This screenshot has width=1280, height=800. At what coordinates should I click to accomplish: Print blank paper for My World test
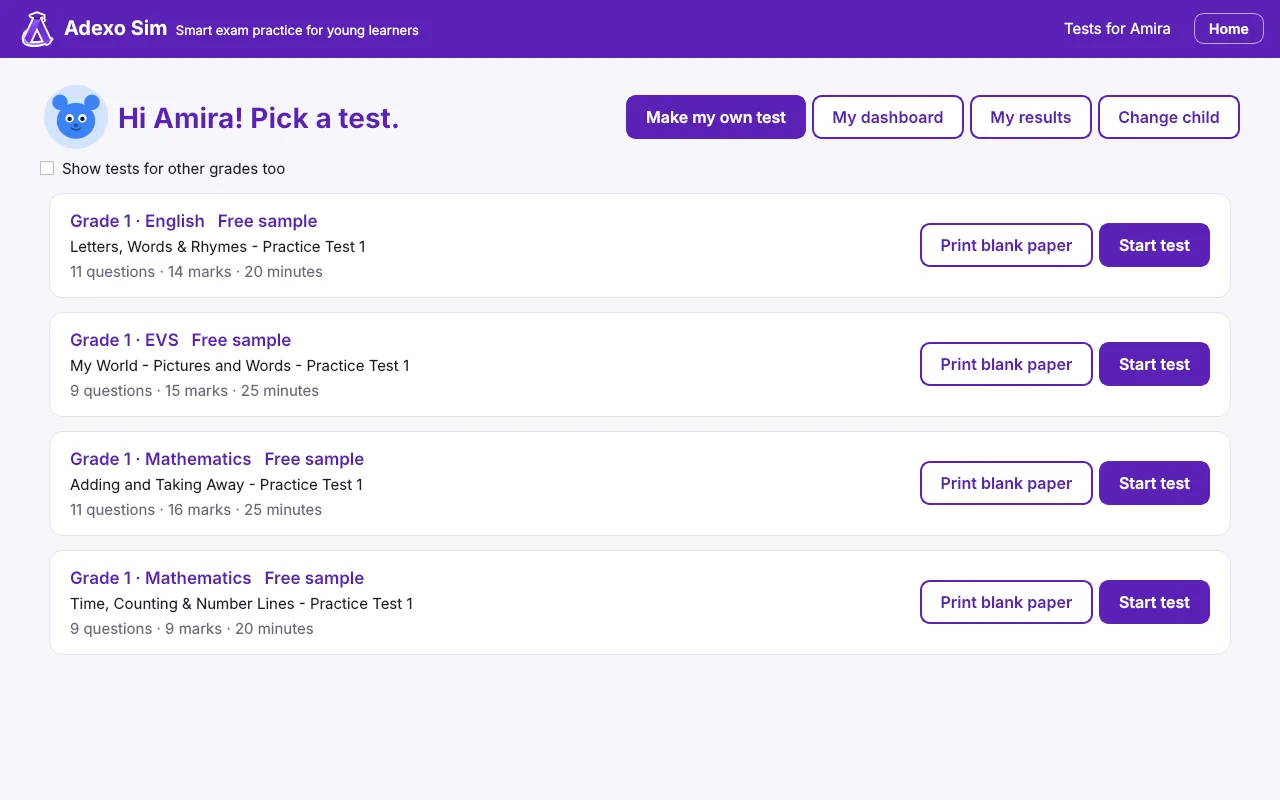(x=1006, y=364)
